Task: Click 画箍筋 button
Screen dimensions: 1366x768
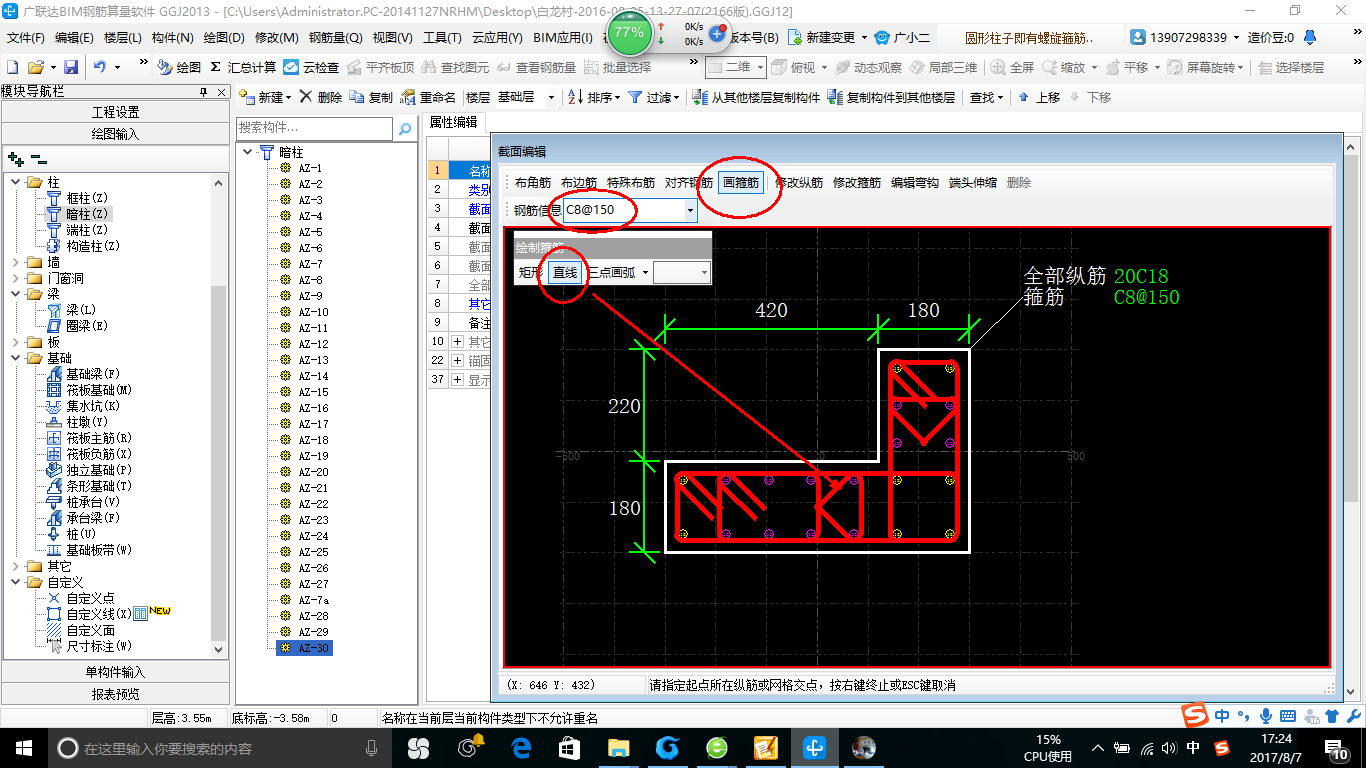Action: (x=741, y=183)
